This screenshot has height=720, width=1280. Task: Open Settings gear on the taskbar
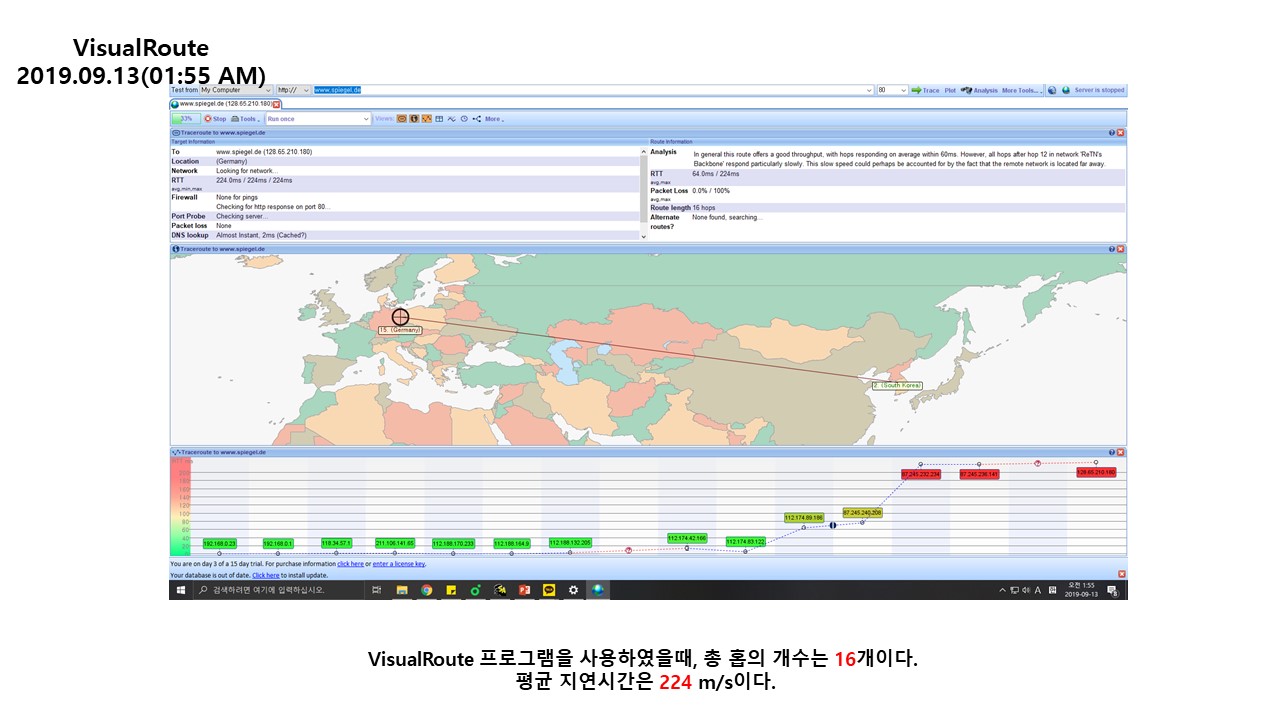point(573,590)
